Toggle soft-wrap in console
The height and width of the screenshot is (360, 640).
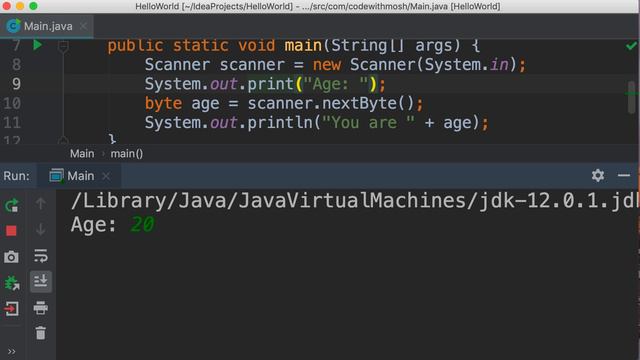[x=40, y=256]
